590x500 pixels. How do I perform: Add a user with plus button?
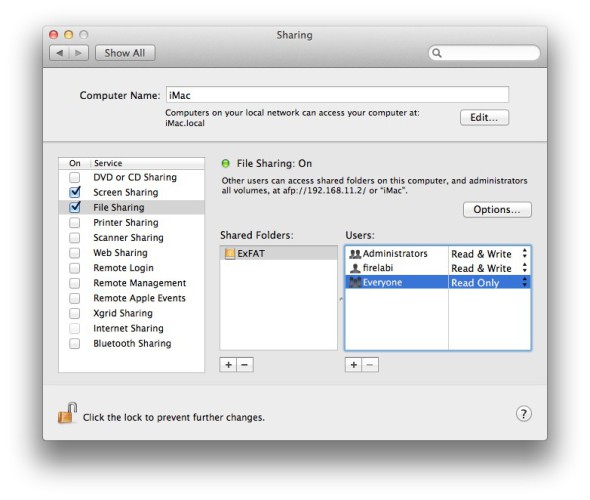(x=353, y=365)
